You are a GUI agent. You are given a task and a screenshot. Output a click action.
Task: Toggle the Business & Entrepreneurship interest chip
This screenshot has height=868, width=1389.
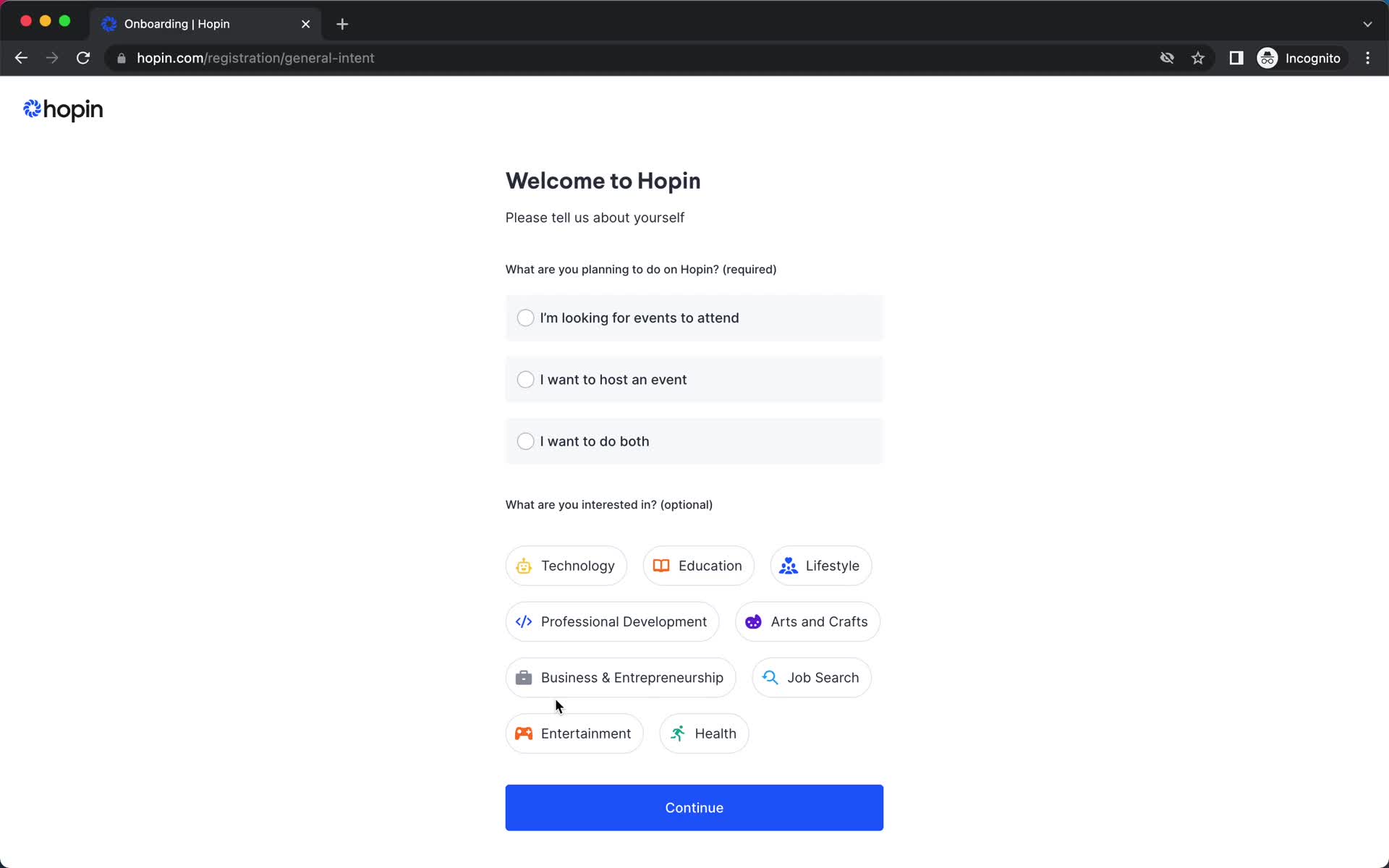tap(621, 678)
